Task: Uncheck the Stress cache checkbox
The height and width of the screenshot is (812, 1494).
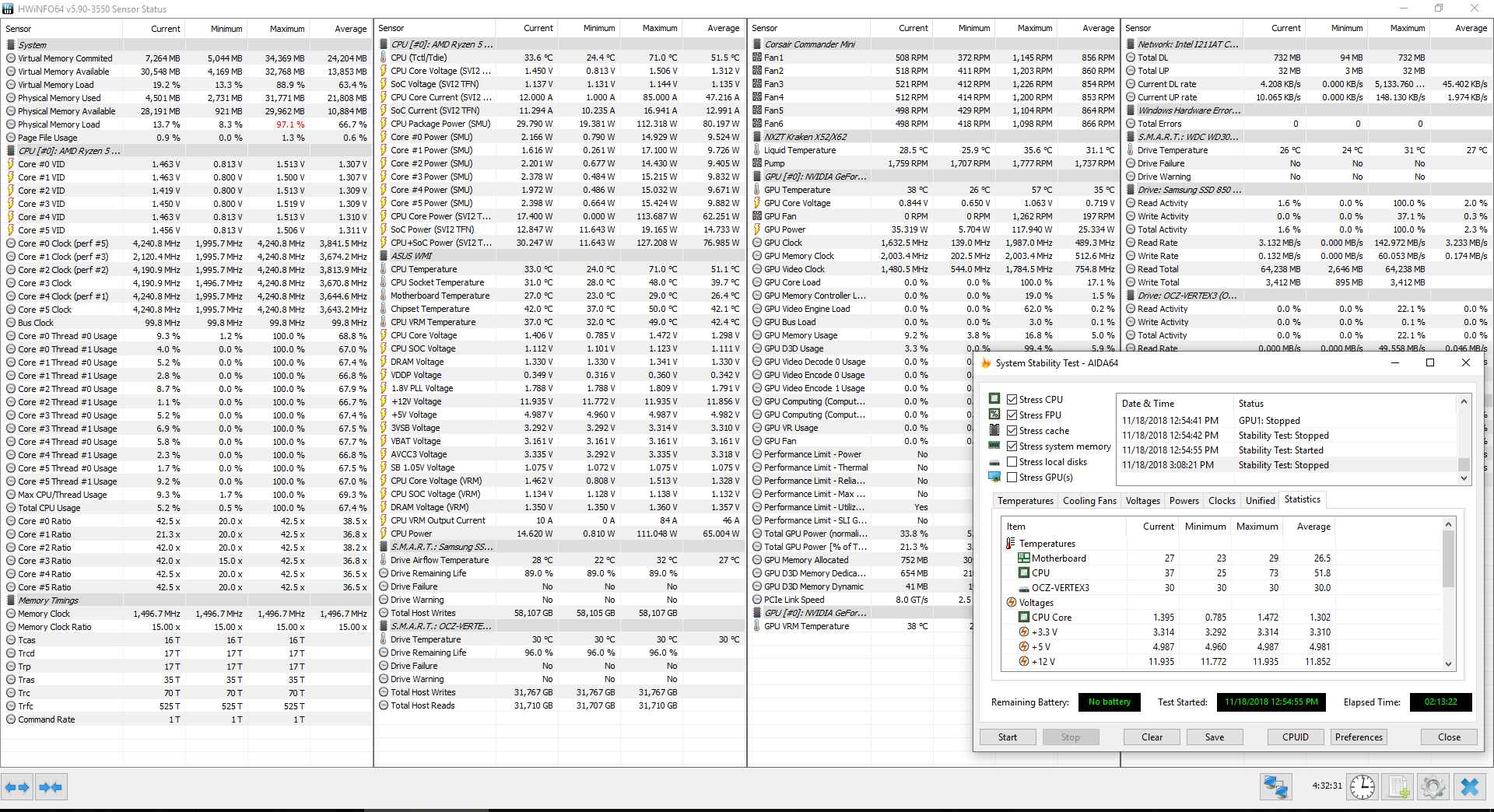Action: pyautogui.click(x=1012, y=430)
